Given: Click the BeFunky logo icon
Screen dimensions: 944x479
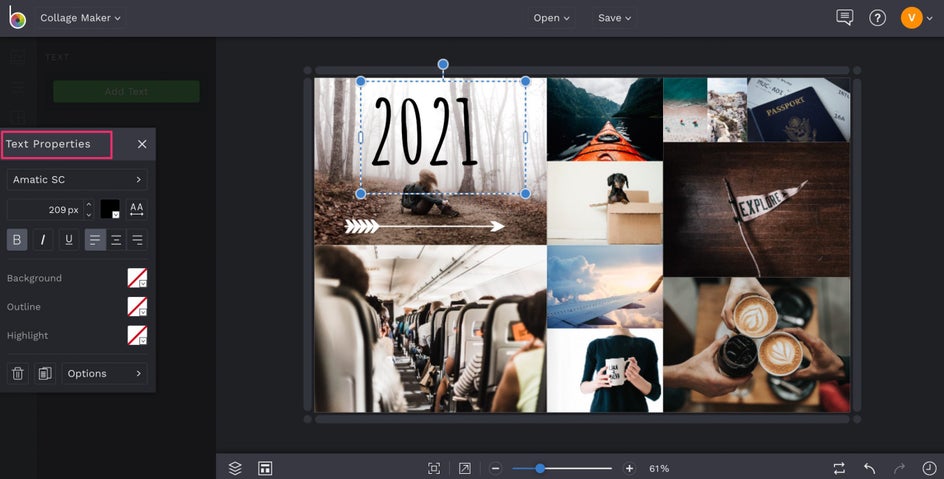Looking at the screenshot, I should coord(17,17).
